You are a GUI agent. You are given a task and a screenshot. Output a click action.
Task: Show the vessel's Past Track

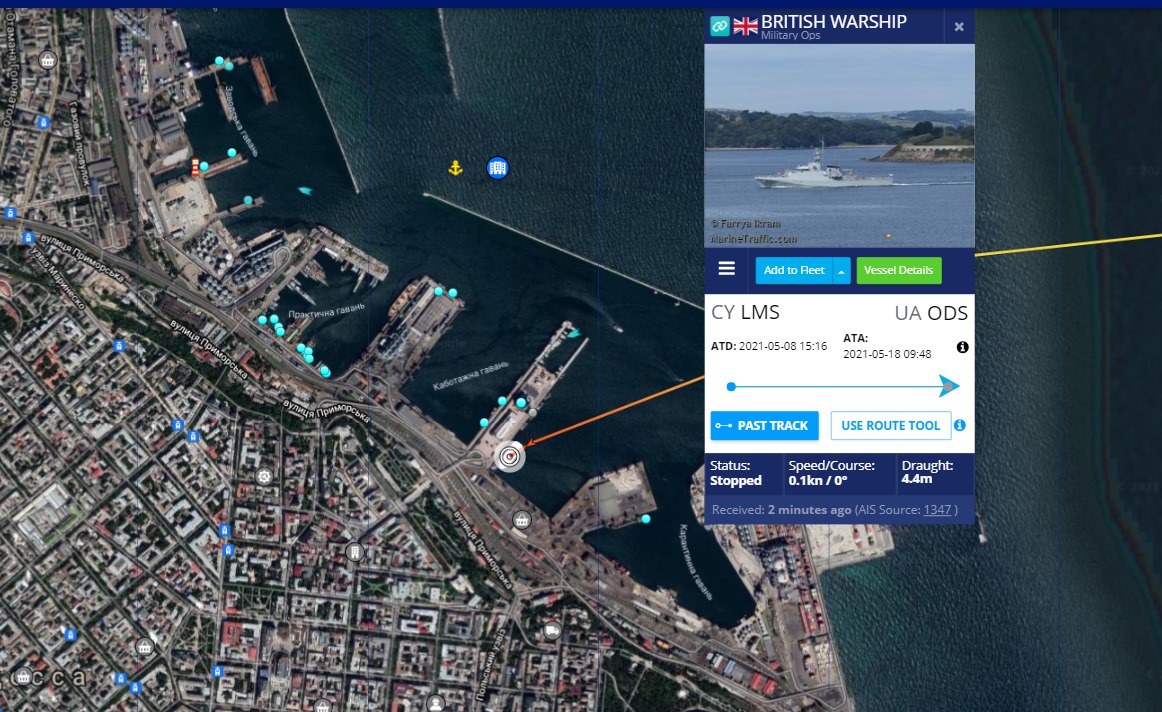pos(765,425)
